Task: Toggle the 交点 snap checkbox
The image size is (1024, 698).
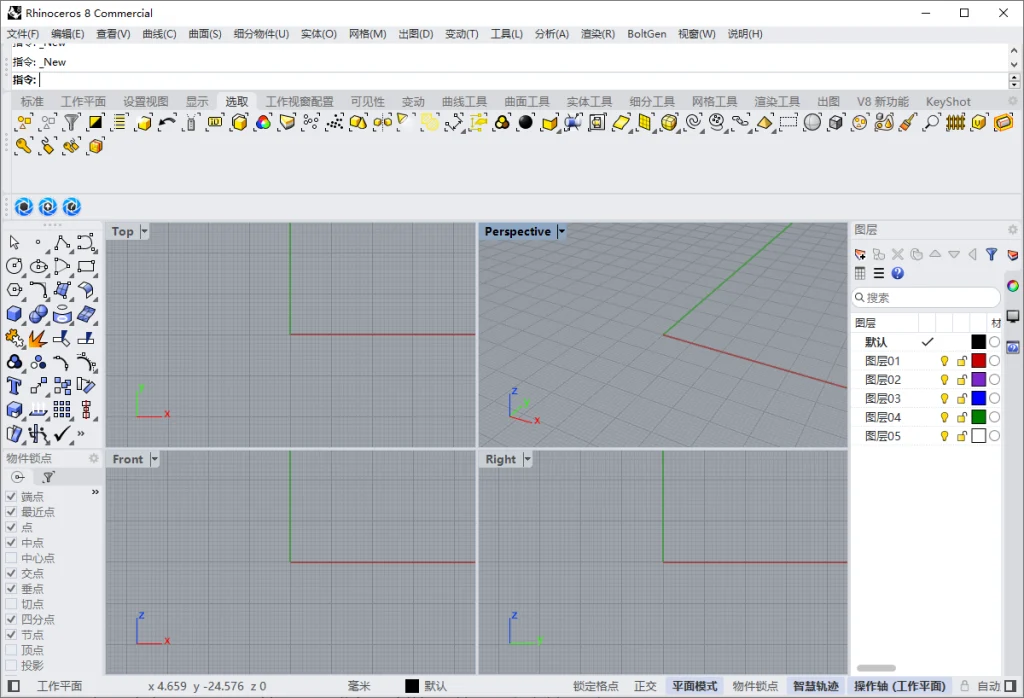Action: coord(11,573)
